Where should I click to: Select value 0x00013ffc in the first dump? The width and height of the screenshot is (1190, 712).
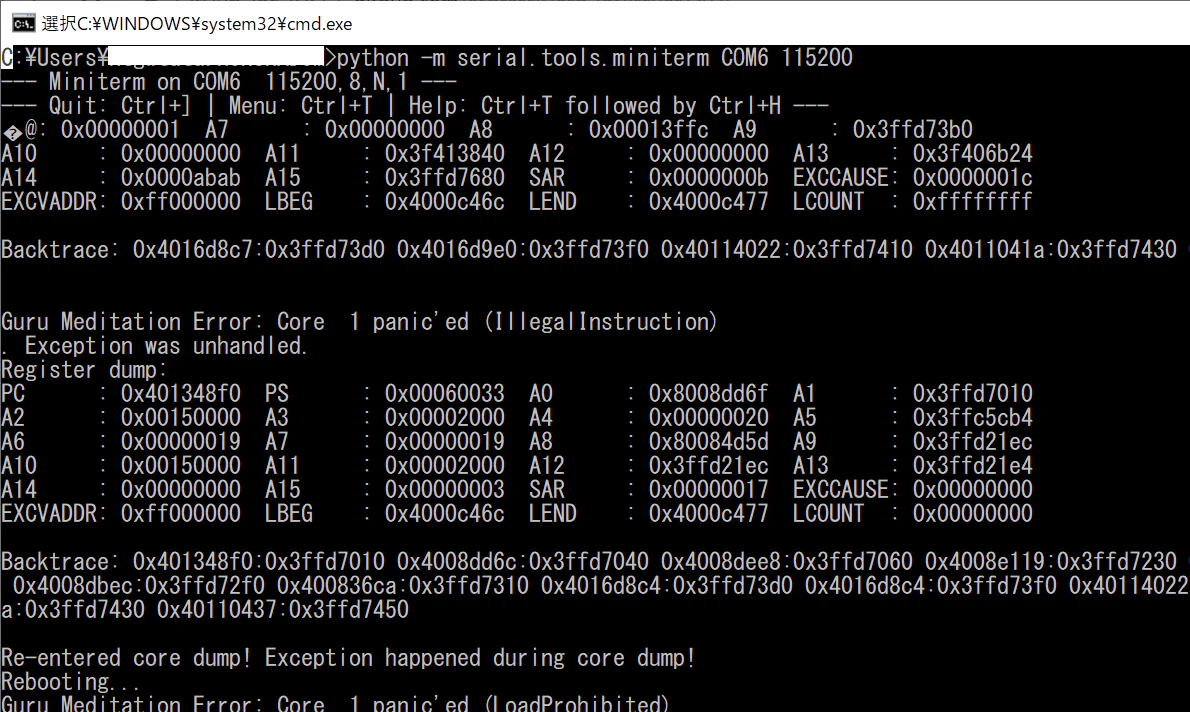click(x=648, y=130)
